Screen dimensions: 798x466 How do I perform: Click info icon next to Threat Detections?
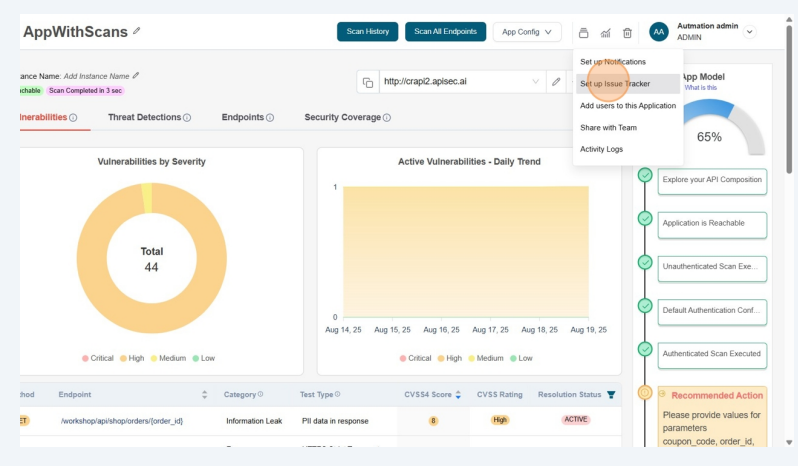pyautogui.click(x=187, y=118)
